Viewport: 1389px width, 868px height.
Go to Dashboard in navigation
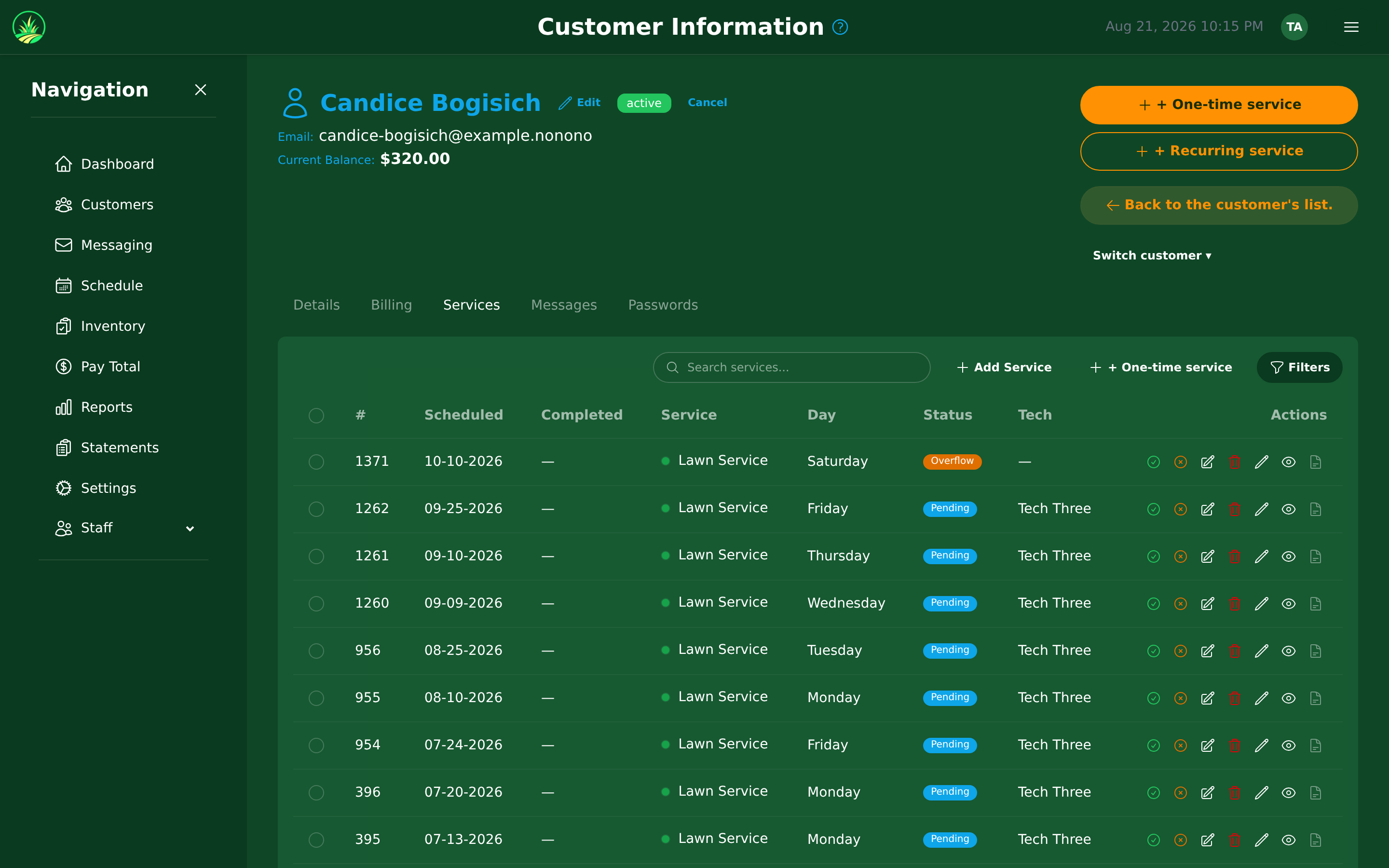pos(105,164)
